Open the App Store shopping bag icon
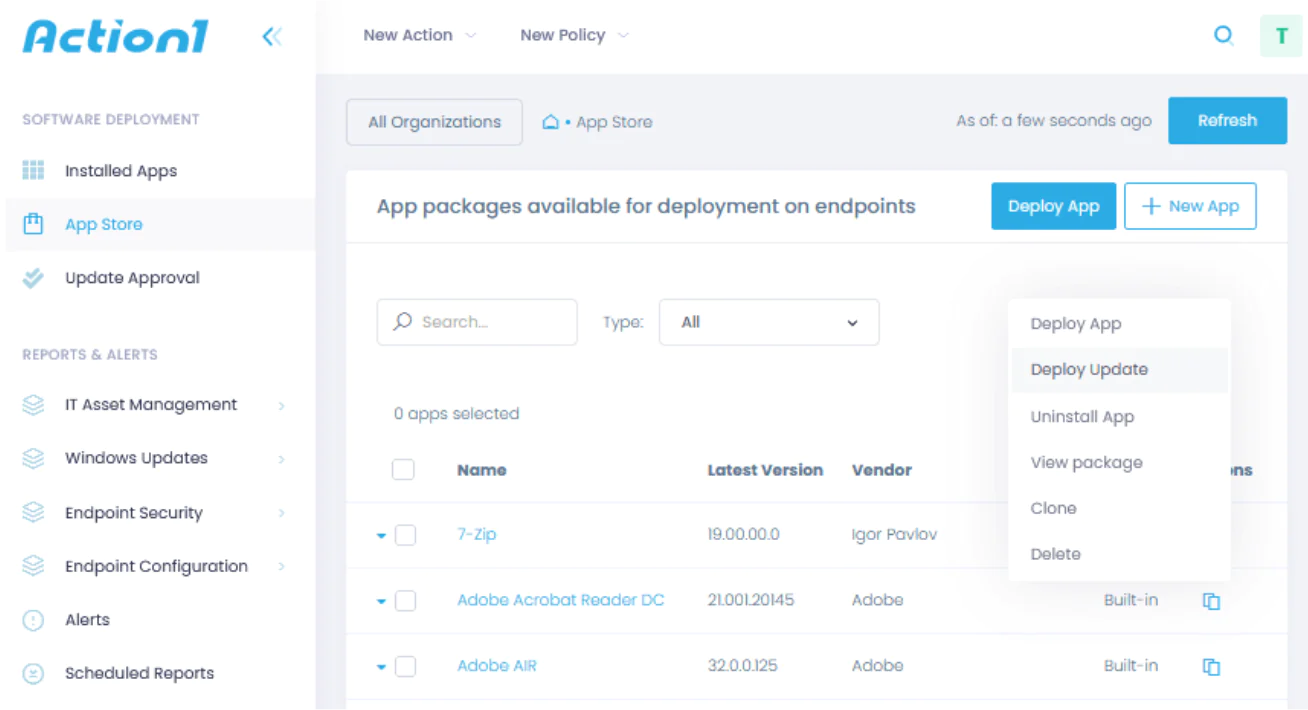Viewport: 1308px width, 710px height. pyautogui.click(x=33, y=224)
